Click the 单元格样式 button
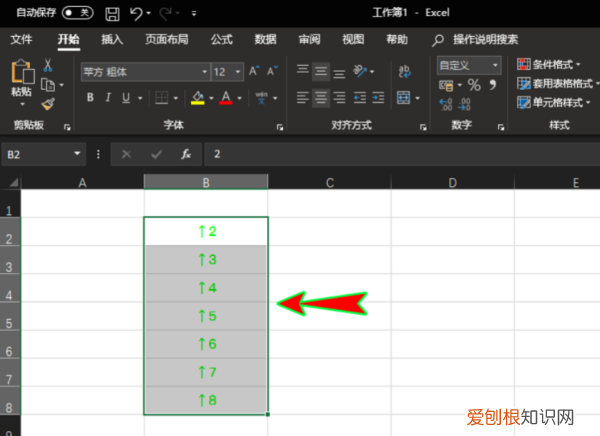Viewport: 600px width, 436px height. (554, 103)
